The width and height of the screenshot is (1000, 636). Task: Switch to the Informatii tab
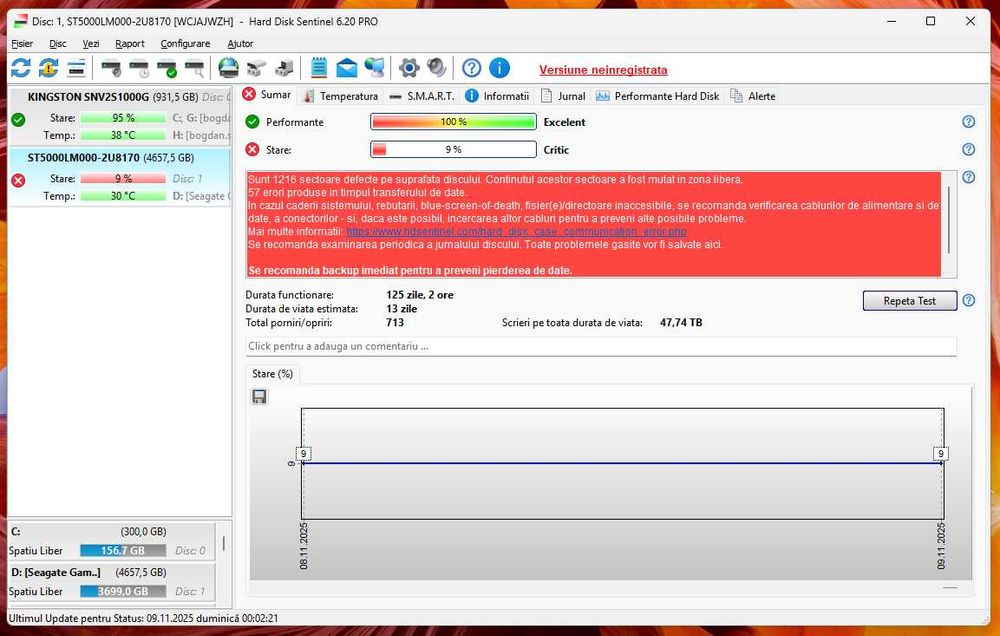coord(497,96)
